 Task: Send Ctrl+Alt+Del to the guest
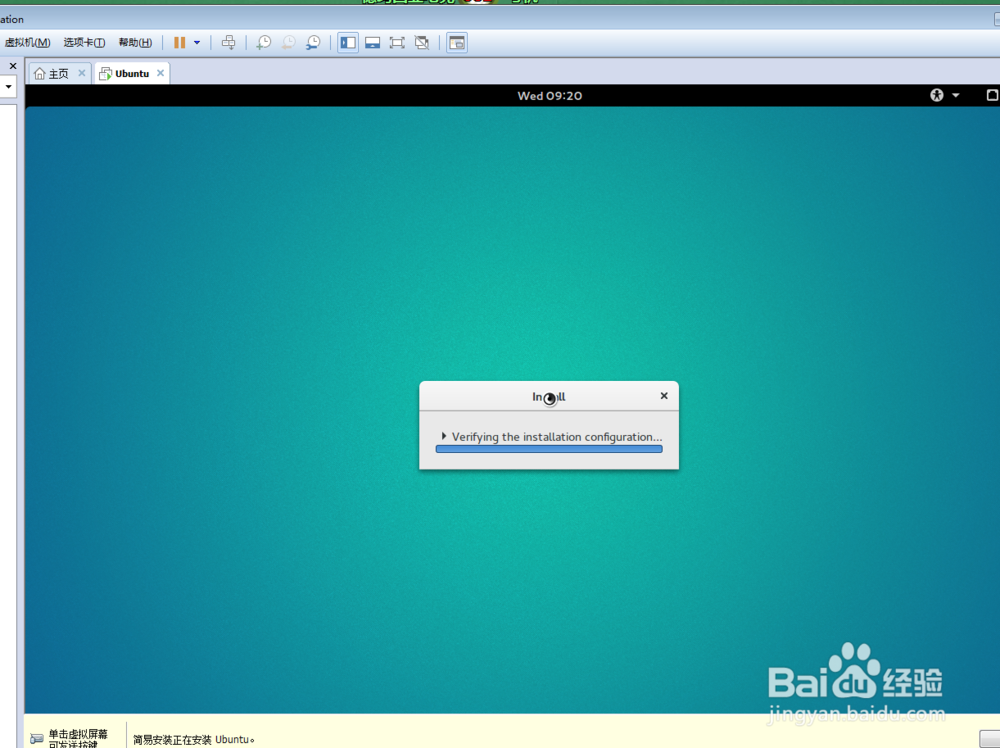pos(229,42)
